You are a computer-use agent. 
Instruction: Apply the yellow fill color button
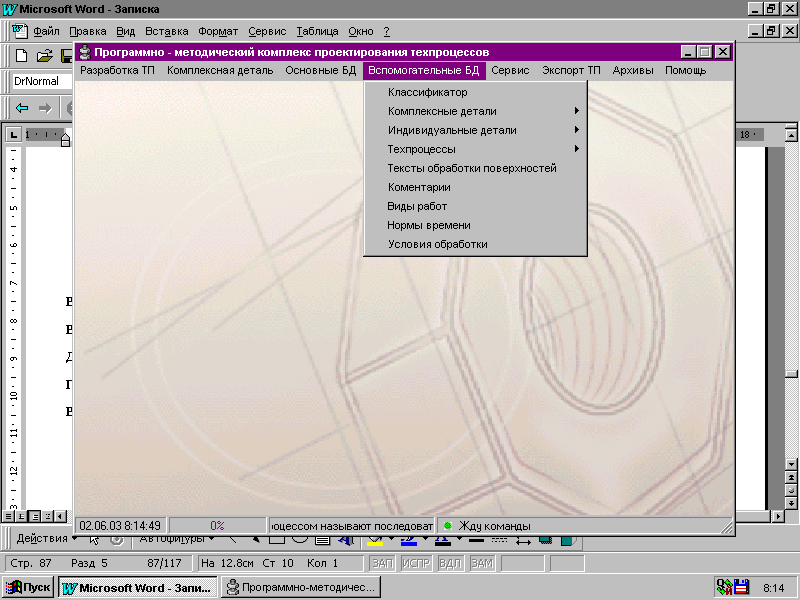point(375,540)
